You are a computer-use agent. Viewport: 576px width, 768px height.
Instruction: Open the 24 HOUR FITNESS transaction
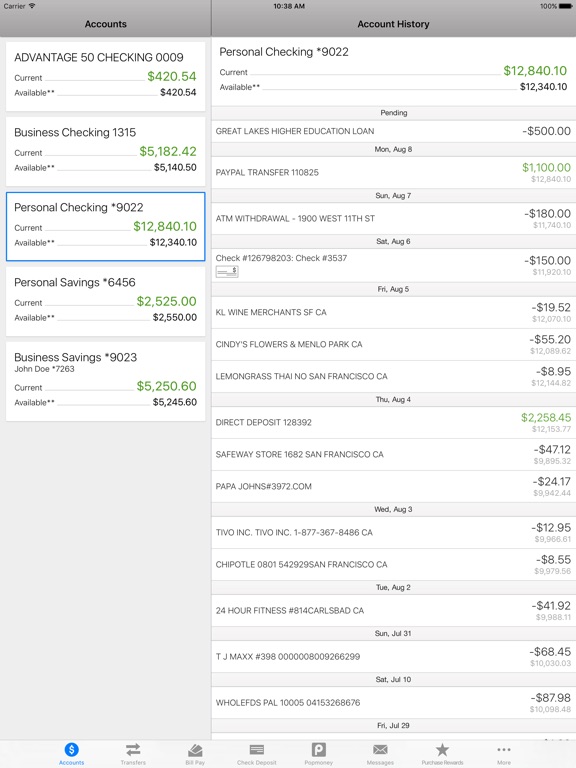click(x=393, y=610)
